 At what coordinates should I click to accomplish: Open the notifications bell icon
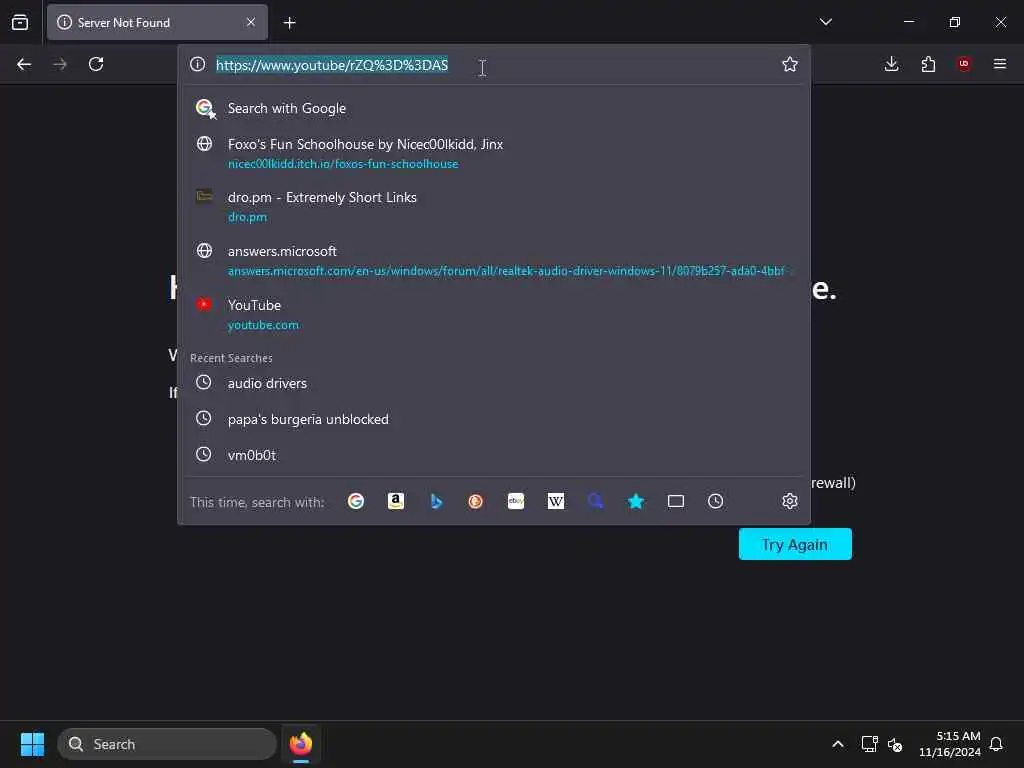(996, 744)
